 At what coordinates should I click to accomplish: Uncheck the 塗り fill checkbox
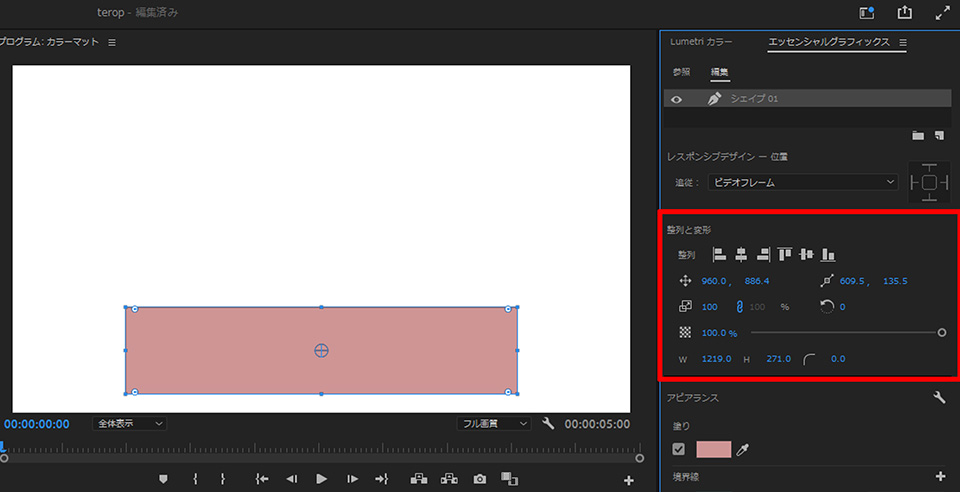tap(678, 449)
